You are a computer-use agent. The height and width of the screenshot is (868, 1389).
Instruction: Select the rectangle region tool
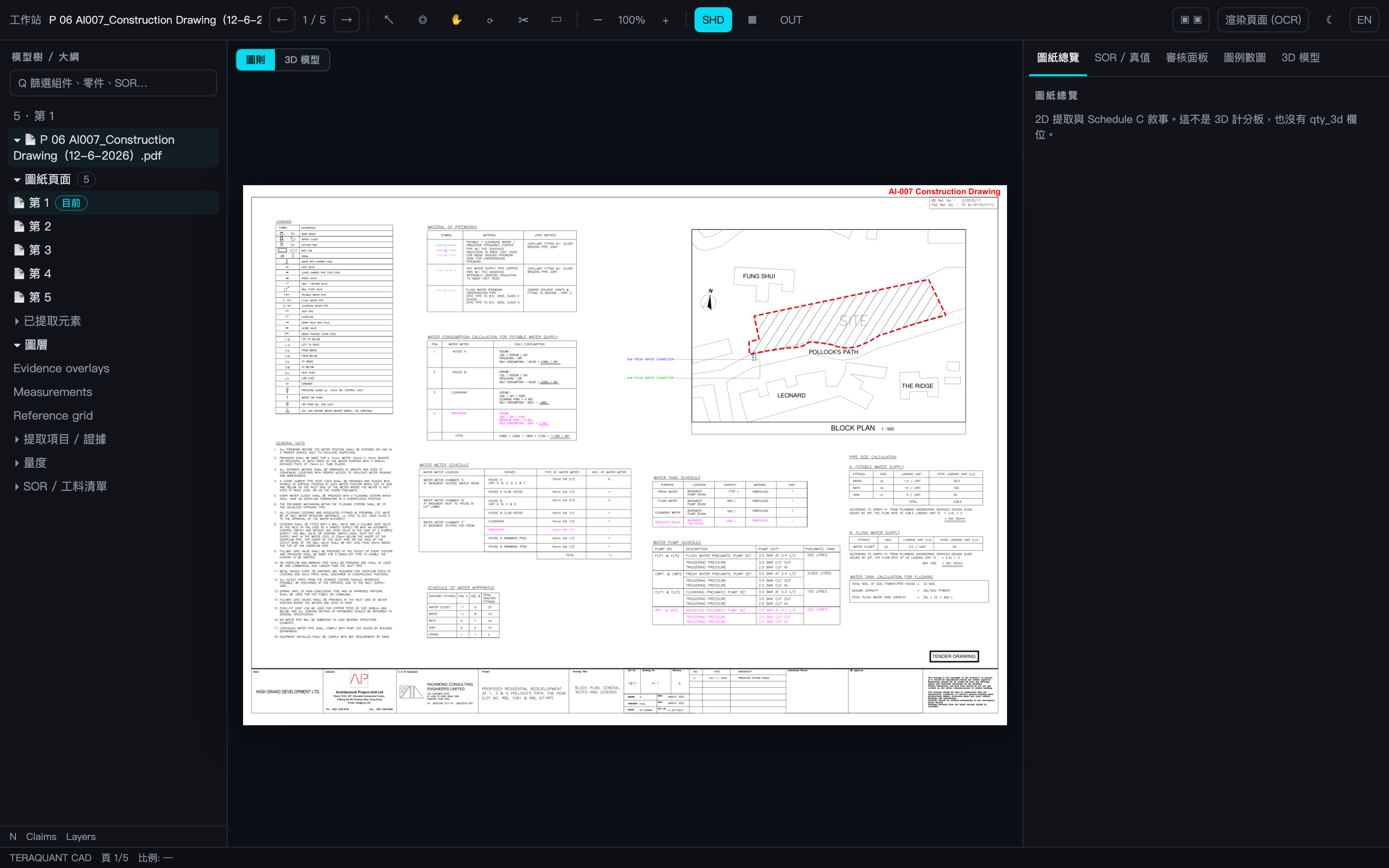[556, 20]
